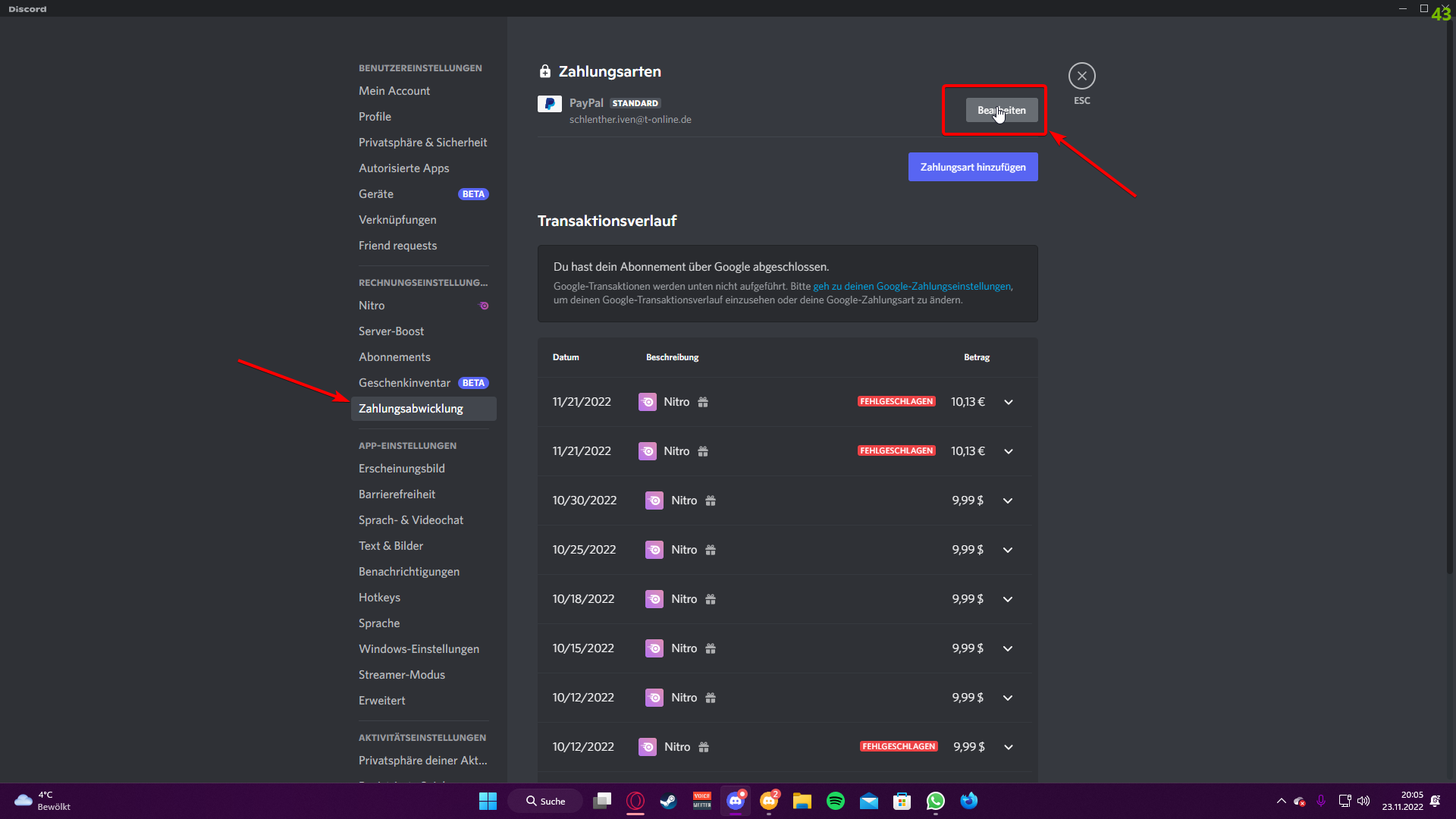Click the Bearbeiten button for PayPal

pos(1001,110)
